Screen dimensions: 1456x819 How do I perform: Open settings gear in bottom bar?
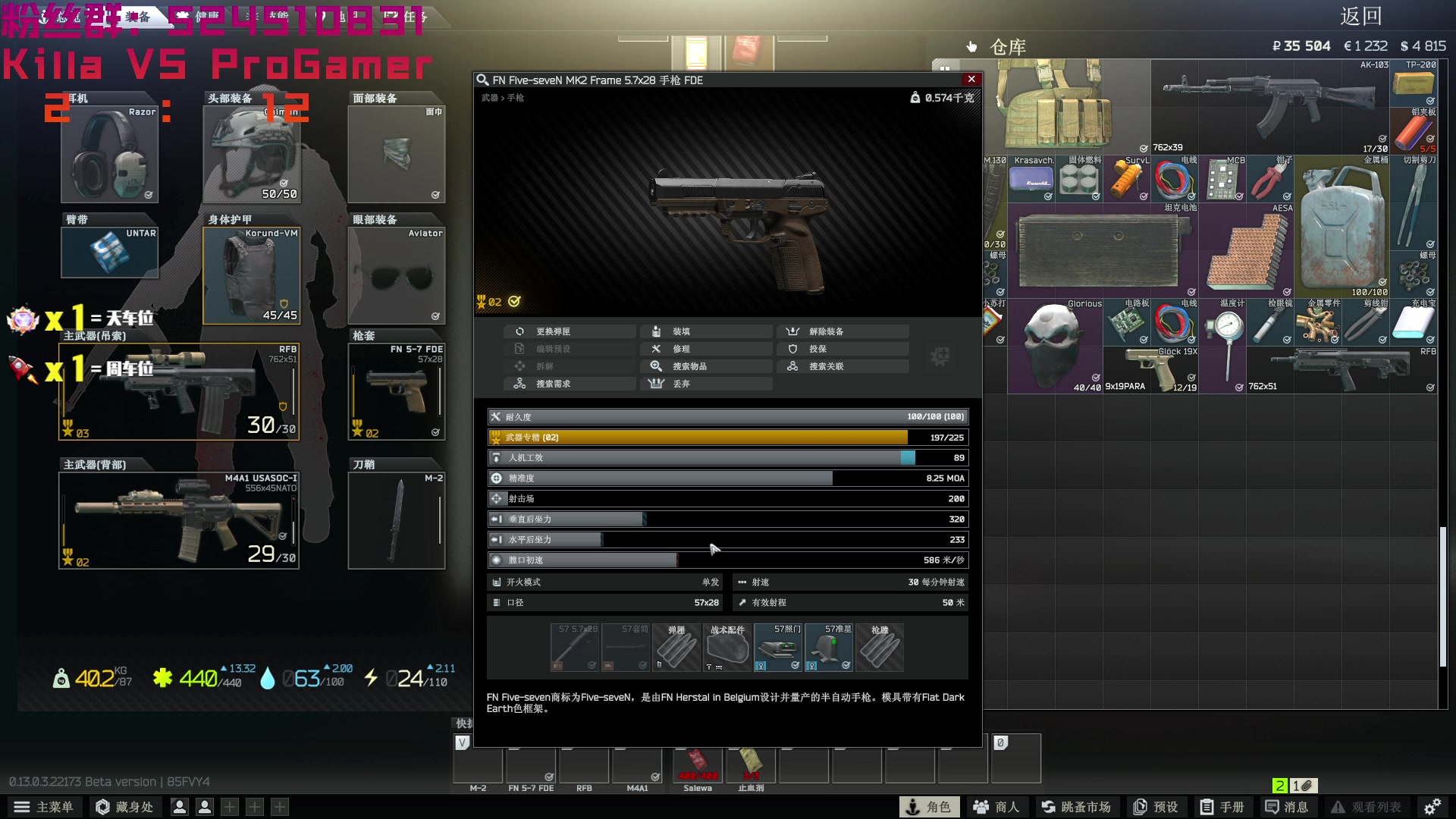(x=1432, y=807)
